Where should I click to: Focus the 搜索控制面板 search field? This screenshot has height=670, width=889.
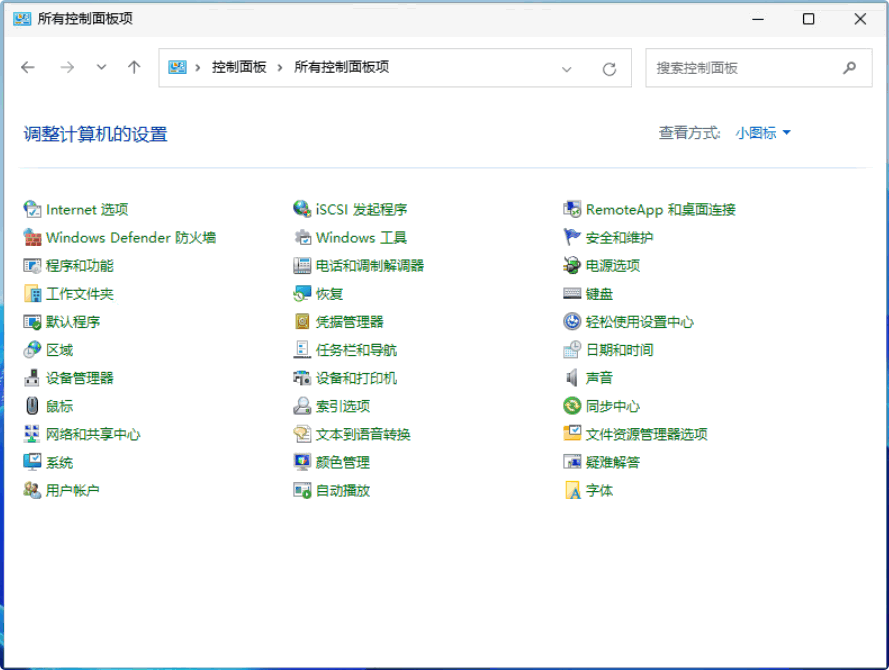[x=759, y=68]
